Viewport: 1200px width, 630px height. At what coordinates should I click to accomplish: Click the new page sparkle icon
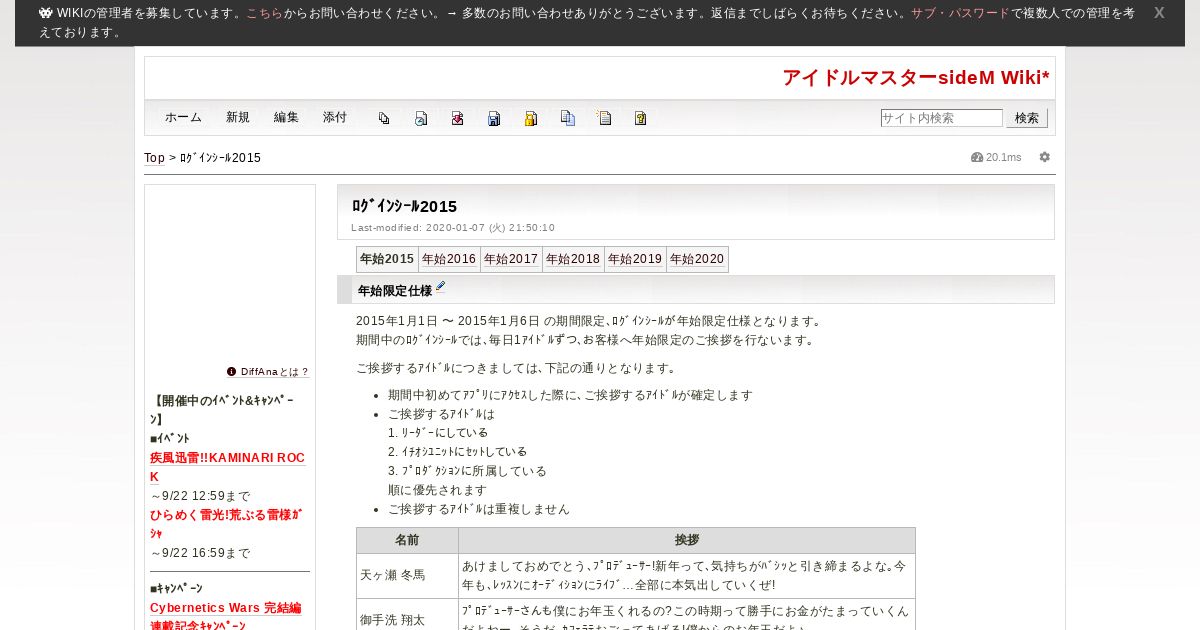coord(604,118)
